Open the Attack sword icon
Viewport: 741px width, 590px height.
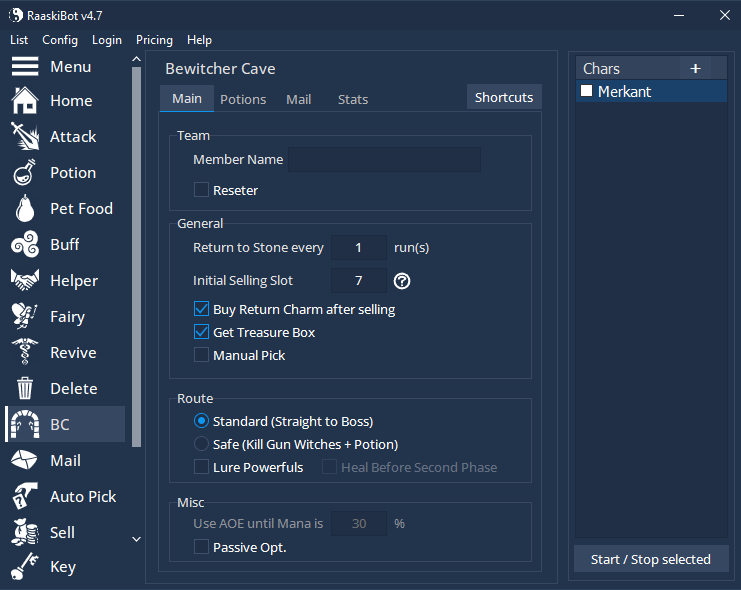pos(25,136)
